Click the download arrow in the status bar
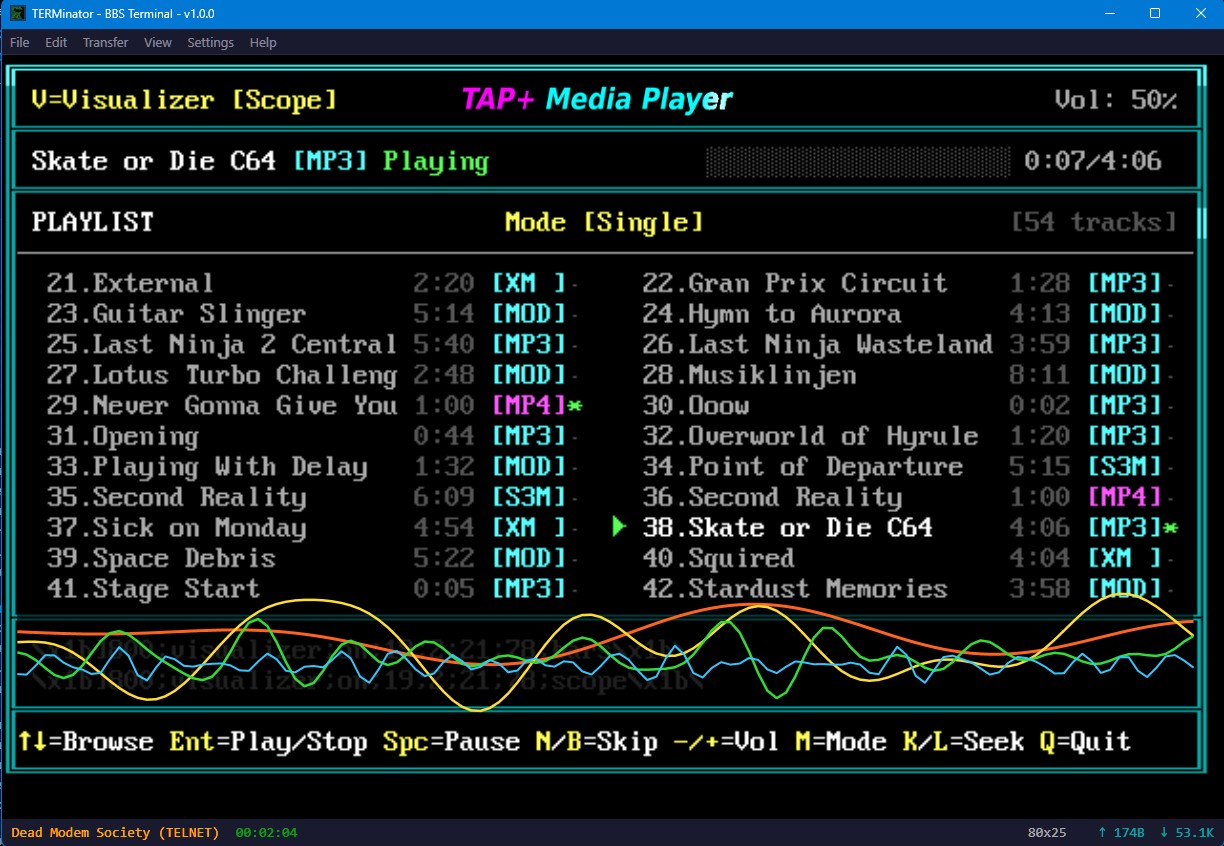The height and width of the screenshot is (846, 1224). click(x=1163, y=832)
